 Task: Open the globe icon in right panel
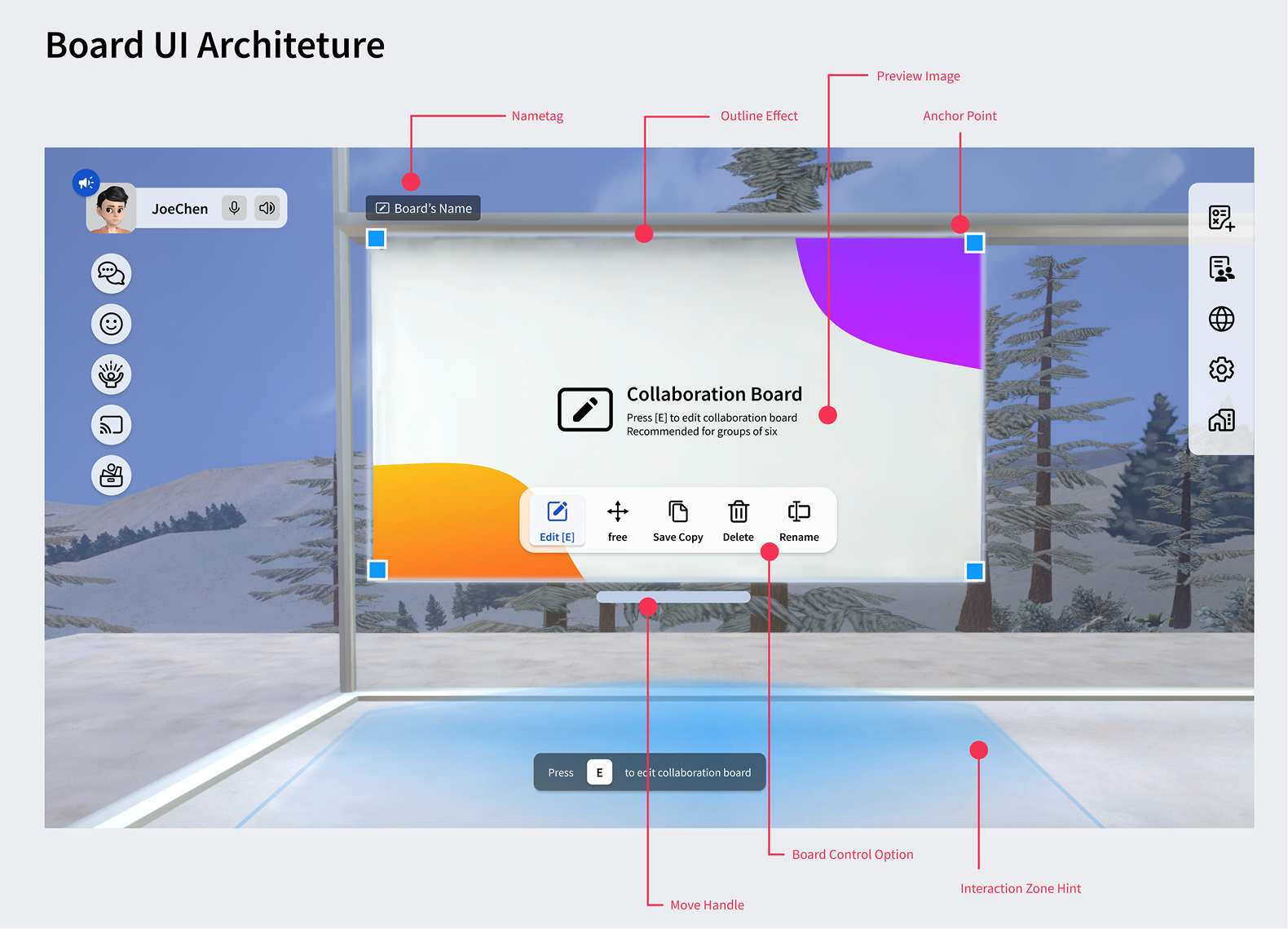[1220, 319]
